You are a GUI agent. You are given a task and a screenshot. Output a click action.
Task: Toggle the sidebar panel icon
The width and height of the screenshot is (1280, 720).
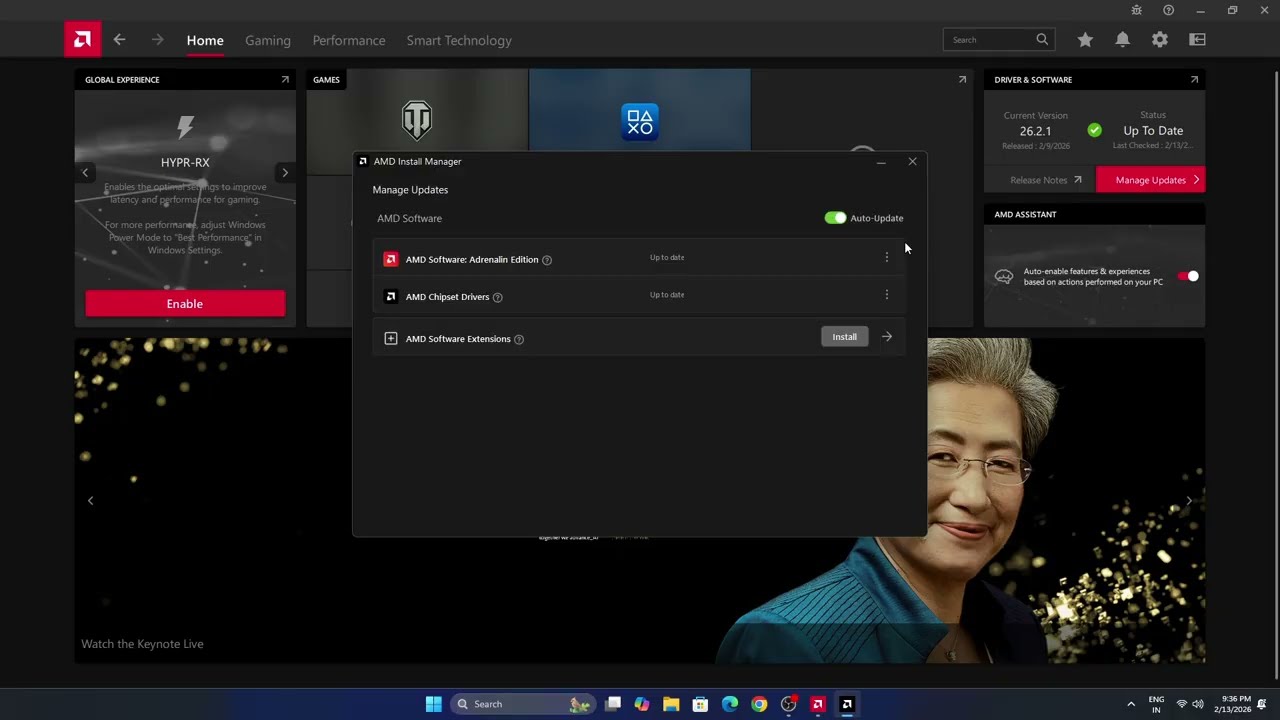coord(1197,40)
